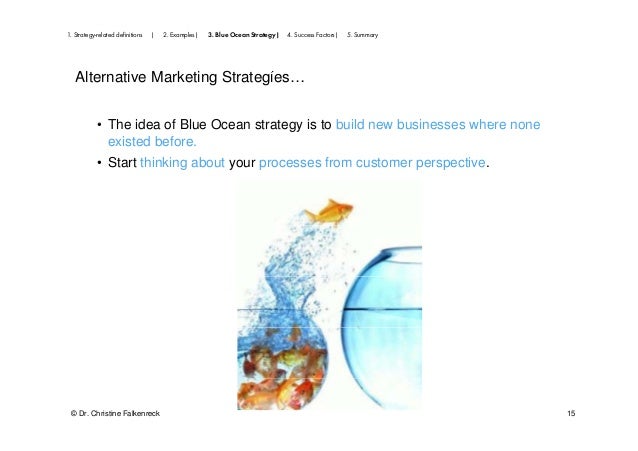
Task: Click the water splash trail
Action: 293,269
